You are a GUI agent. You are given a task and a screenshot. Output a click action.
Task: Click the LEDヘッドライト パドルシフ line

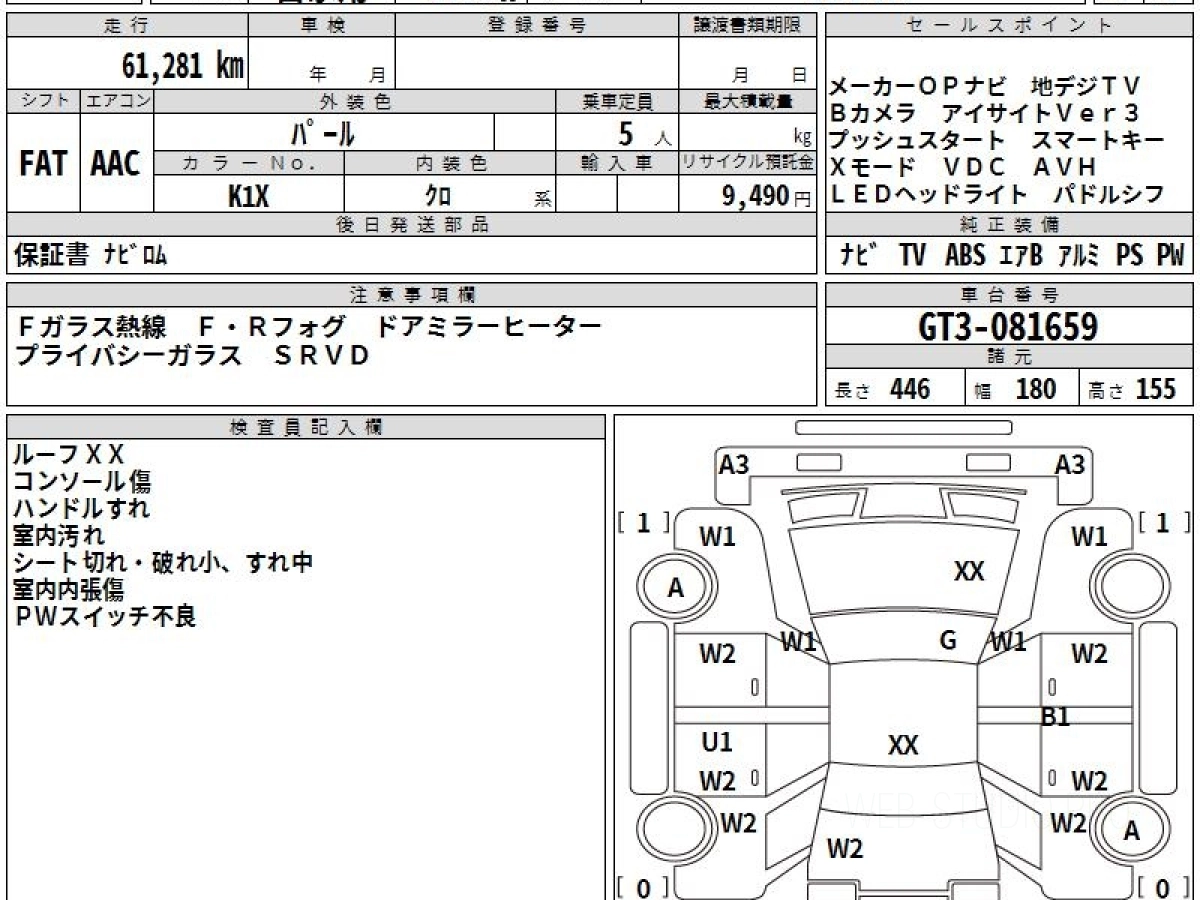(x=997, y=194)
